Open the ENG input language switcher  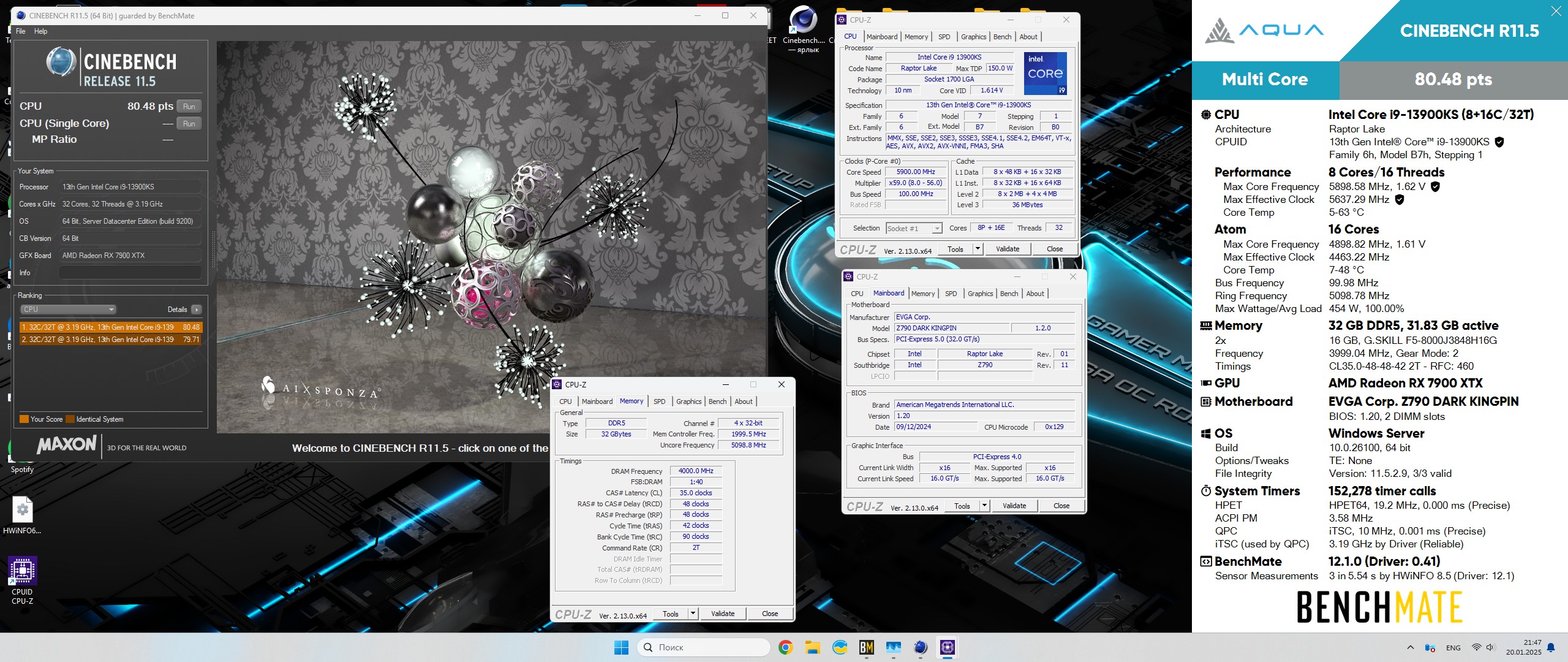click(x=1453, y=647)
